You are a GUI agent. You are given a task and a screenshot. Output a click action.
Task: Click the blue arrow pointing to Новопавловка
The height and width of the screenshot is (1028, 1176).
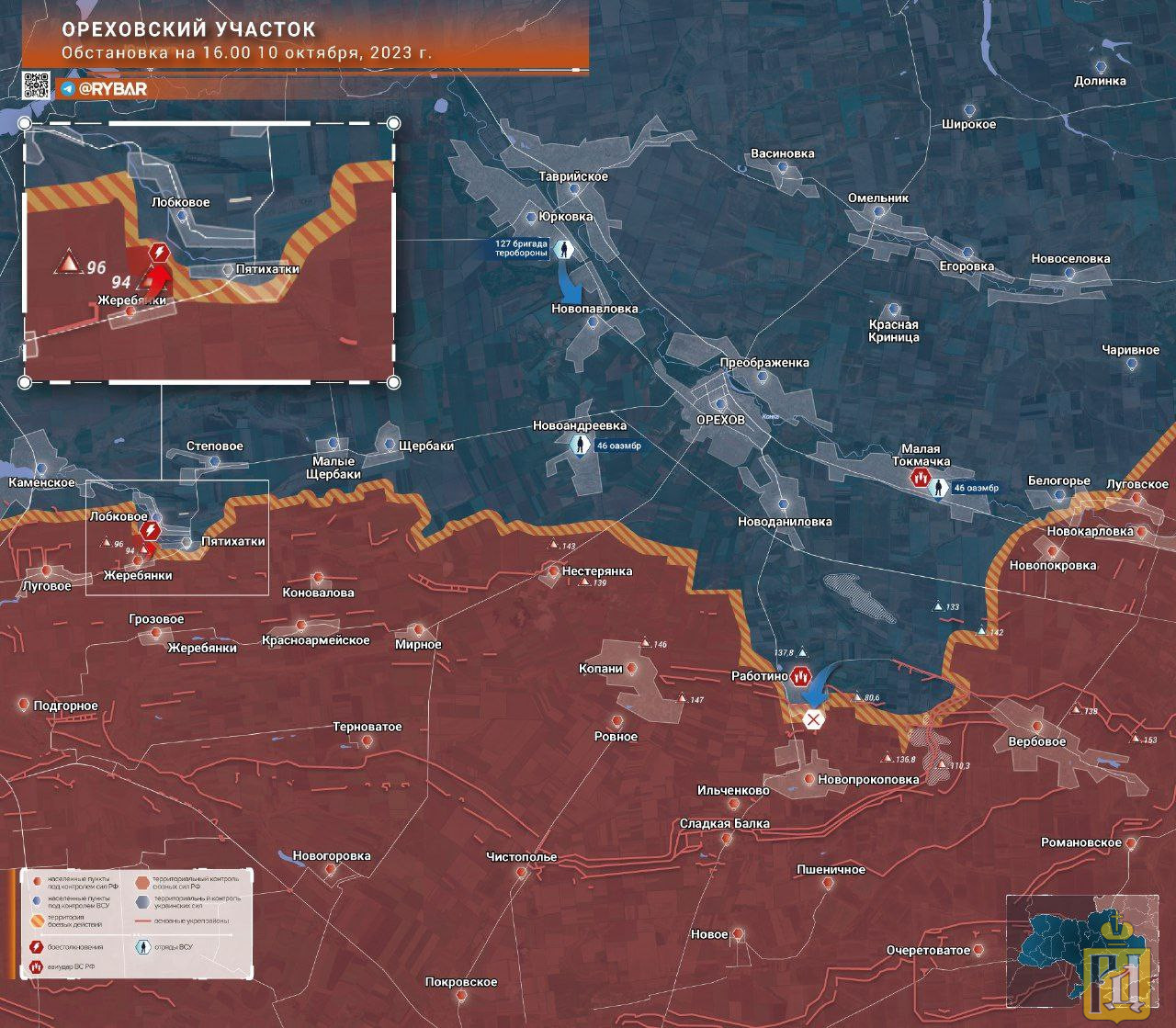coord(569,283)
